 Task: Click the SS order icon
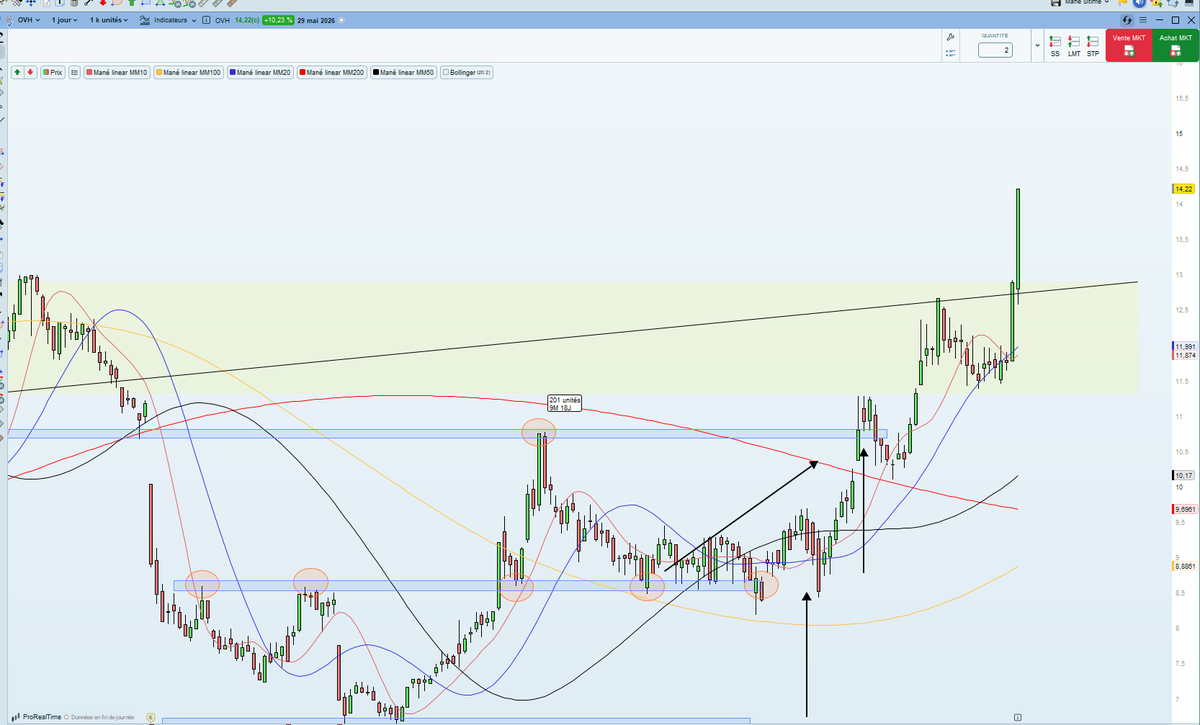pos(1055,47)
